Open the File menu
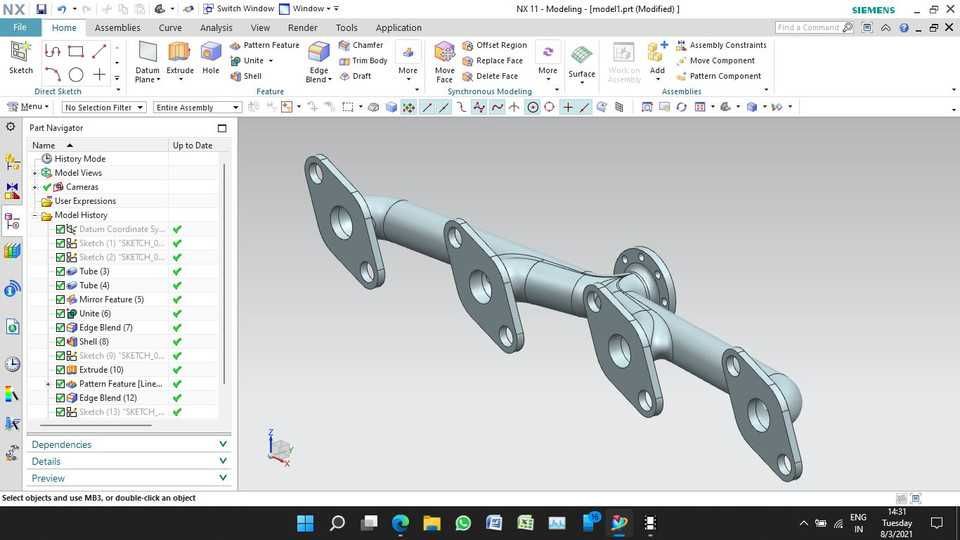This screenshot has width=960, height=540. [20, 28]
